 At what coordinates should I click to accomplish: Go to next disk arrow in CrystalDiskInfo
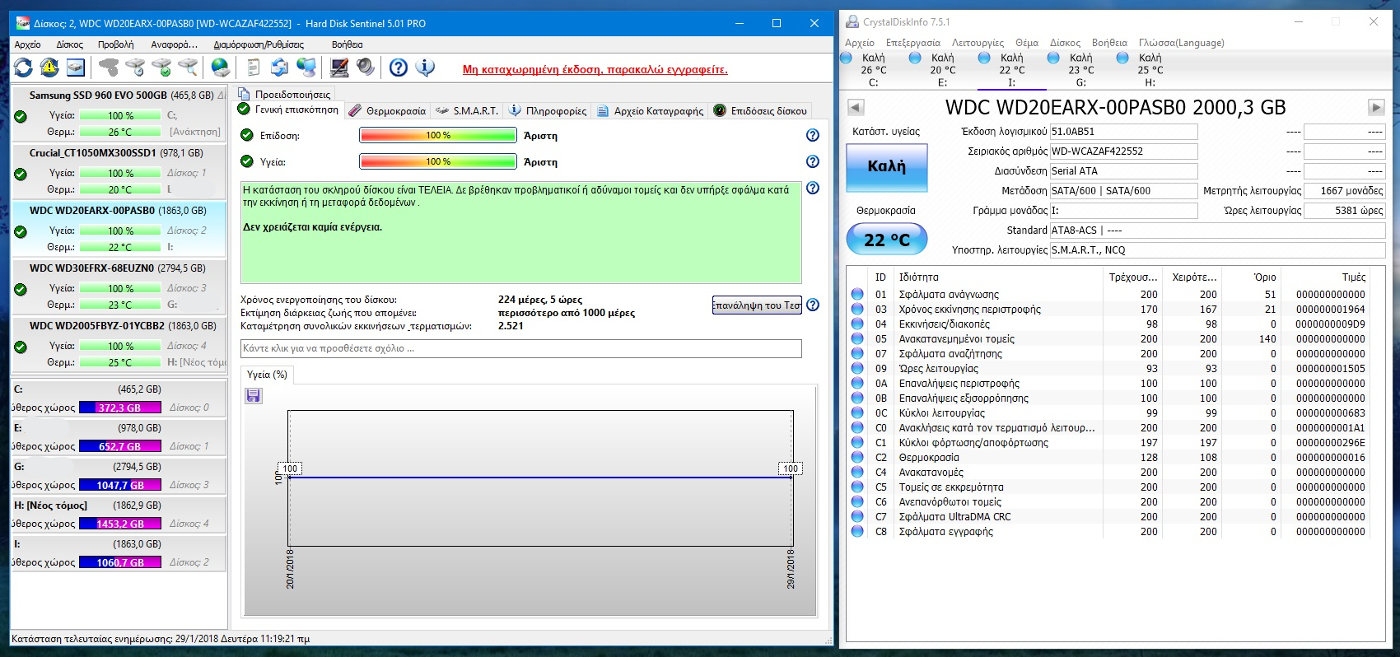click(1376, 107)
